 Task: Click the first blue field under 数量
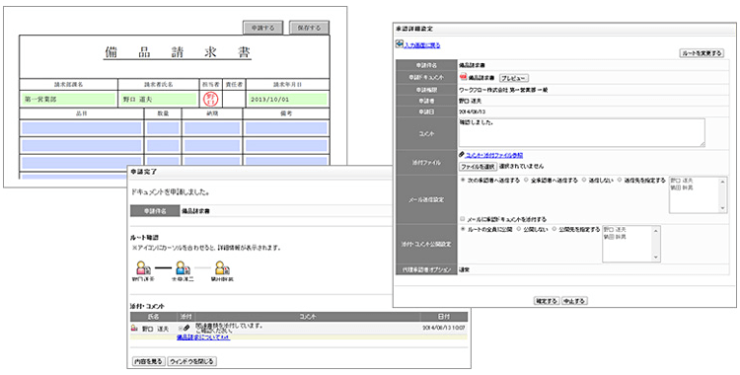(162, 128)
